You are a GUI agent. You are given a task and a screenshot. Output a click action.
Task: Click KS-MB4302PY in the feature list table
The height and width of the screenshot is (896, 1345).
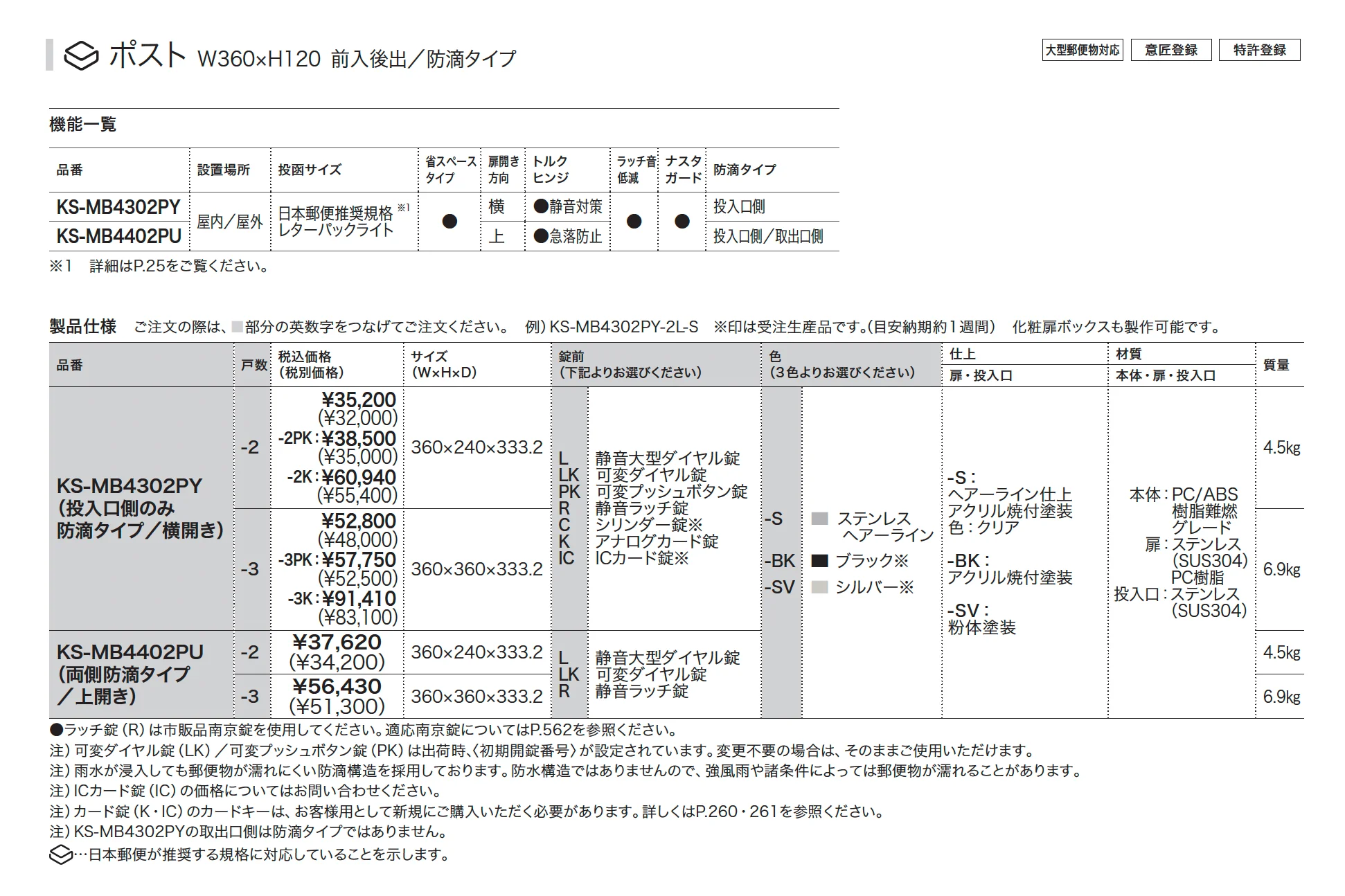coord(118,207)
